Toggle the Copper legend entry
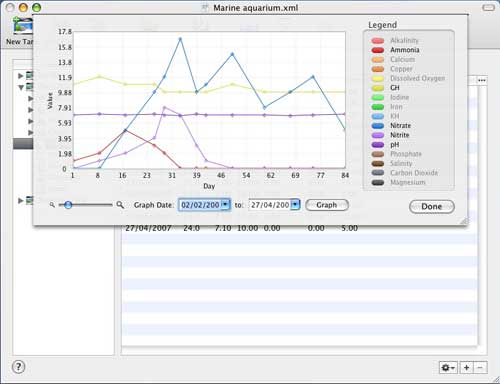500x384 pixels. [392, 69]
